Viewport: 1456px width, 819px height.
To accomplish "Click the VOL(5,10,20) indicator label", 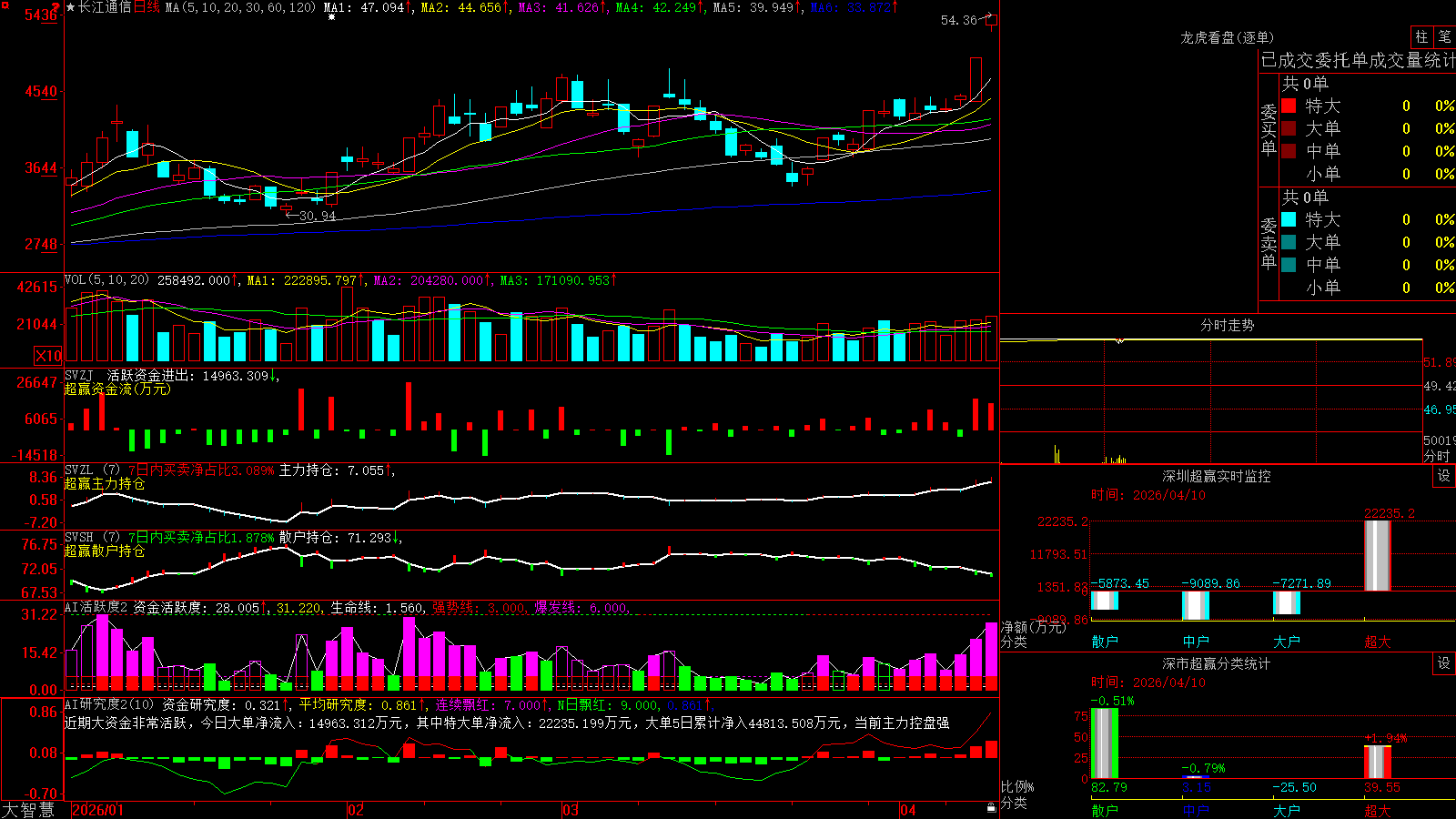I will pos(106,280).
